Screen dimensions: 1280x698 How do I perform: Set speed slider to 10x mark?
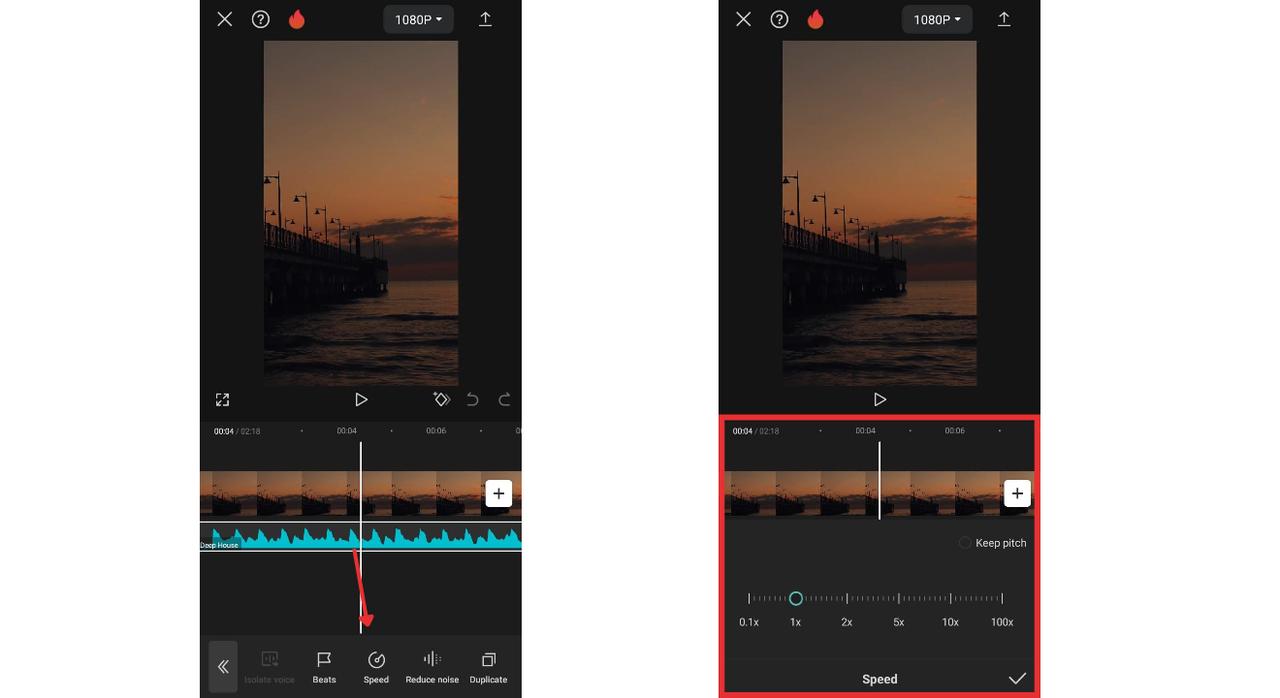(950, 599)
